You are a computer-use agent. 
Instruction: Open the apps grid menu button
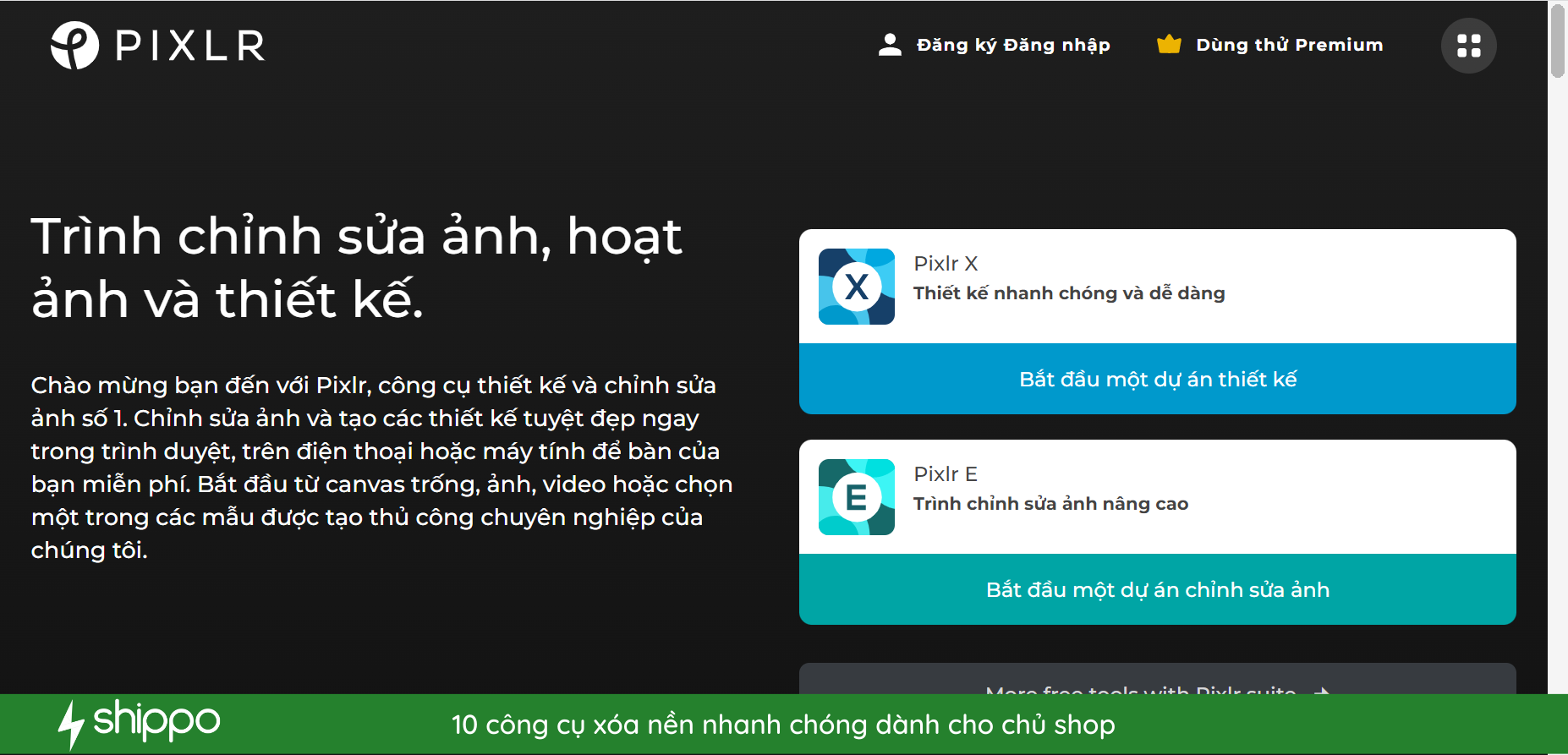(x=1469, y=46)
